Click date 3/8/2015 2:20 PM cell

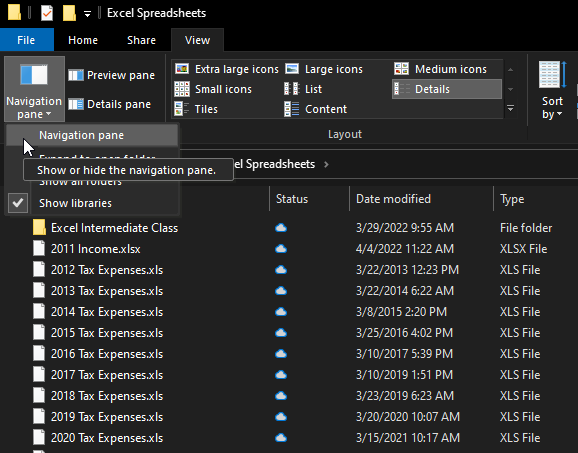tap(401, 312)
